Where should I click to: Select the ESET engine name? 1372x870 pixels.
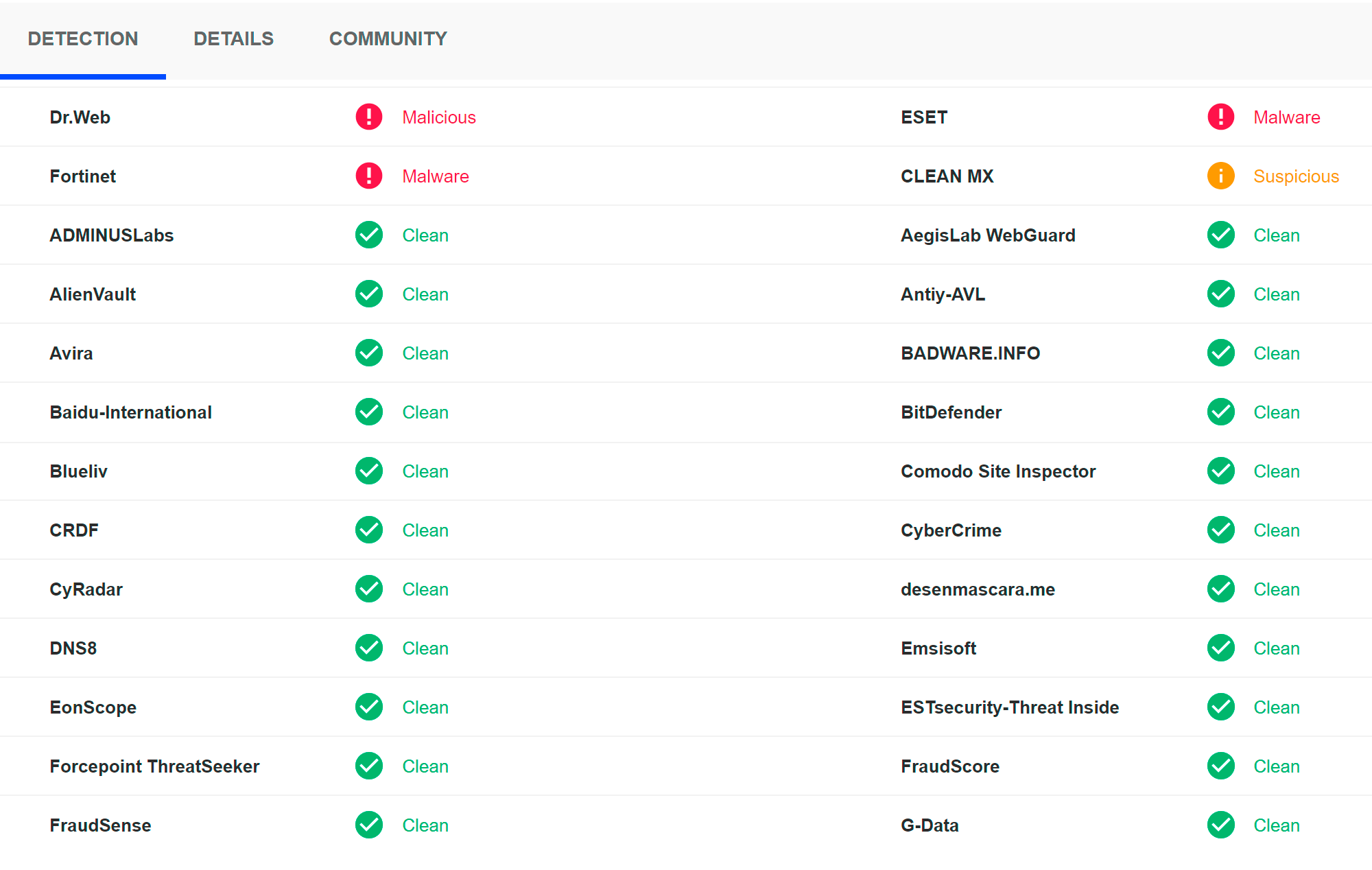pos(924,117)
